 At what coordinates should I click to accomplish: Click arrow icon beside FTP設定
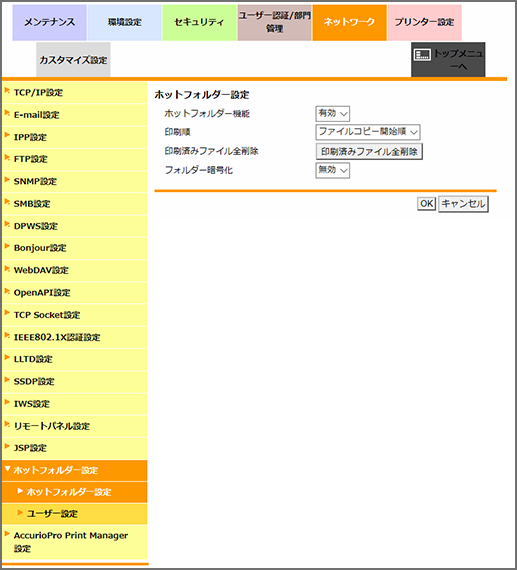coord(7,157)
